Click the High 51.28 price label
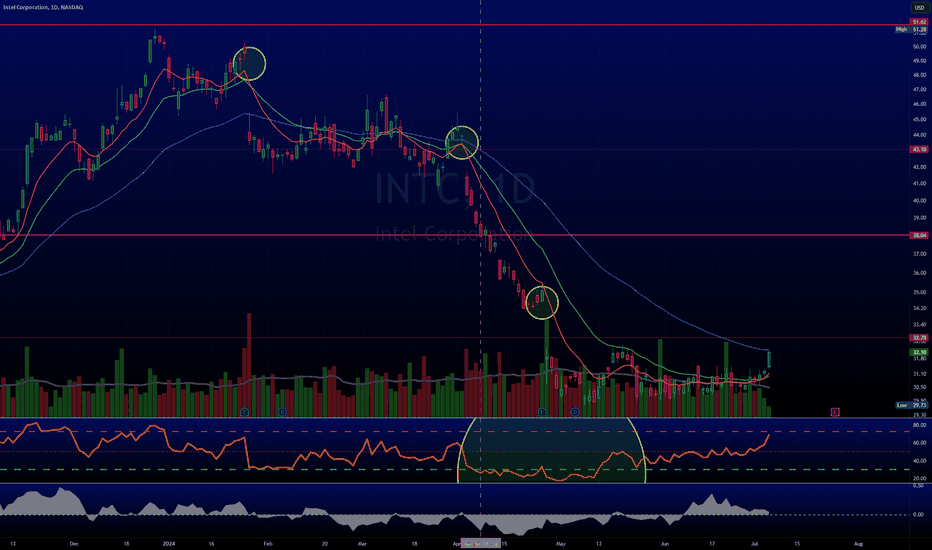The image size is (932, 550). 911,29
